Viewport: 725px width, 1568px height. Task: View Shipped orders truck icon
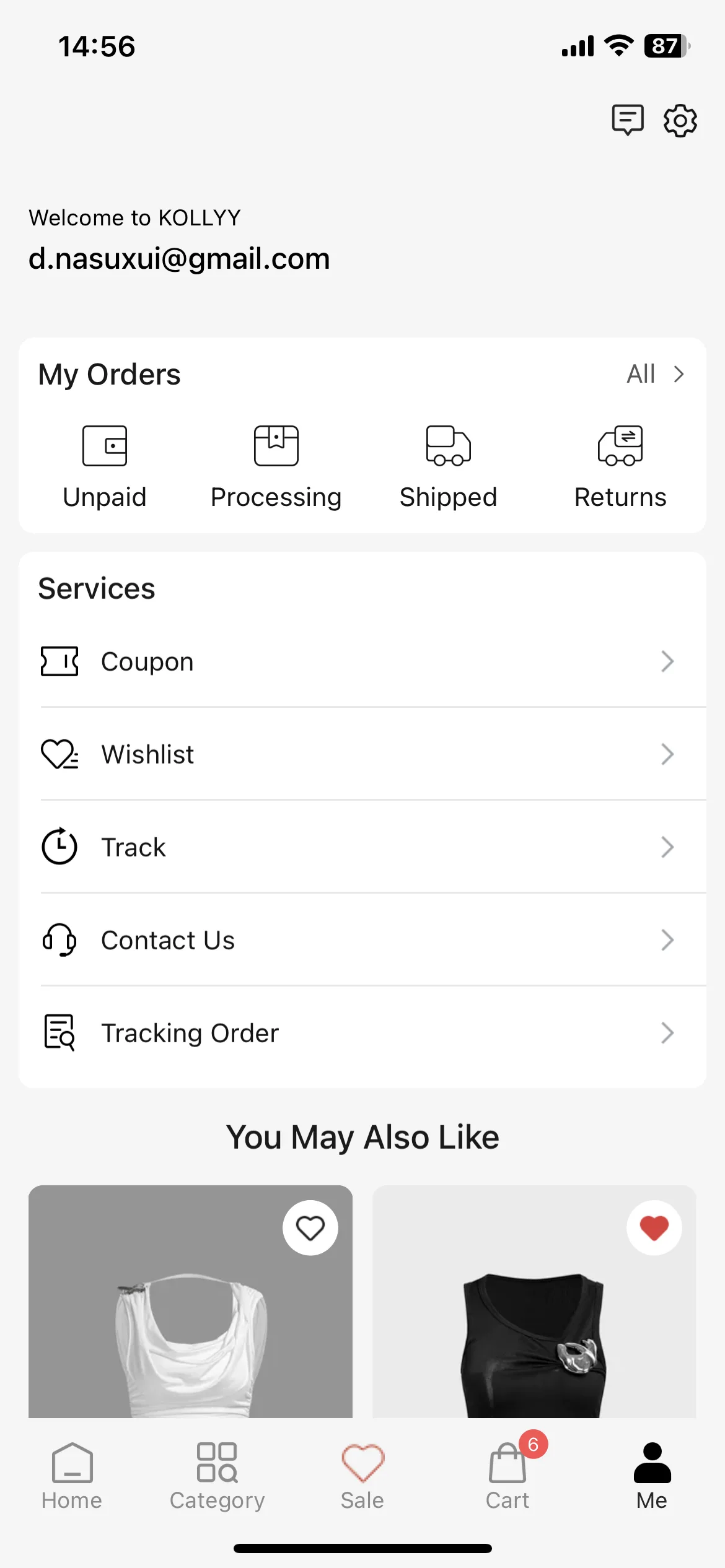[448, 445]
